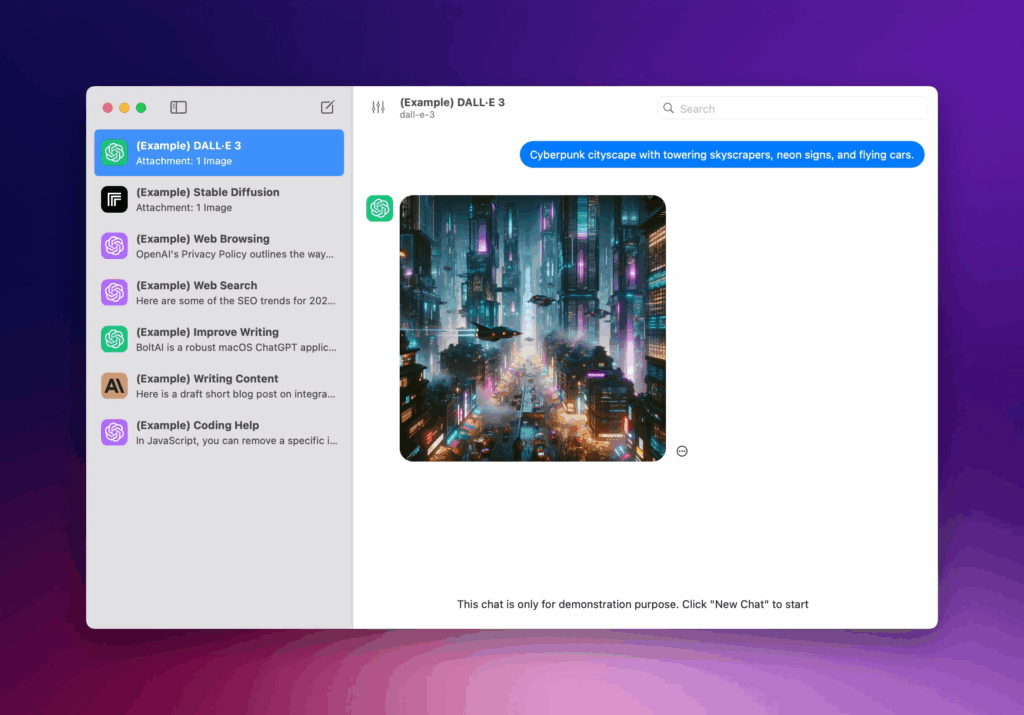This screenshot has width=1024, height=715.
Task: Click the dall-e-3 model subtitle
Action: [417, 115]
